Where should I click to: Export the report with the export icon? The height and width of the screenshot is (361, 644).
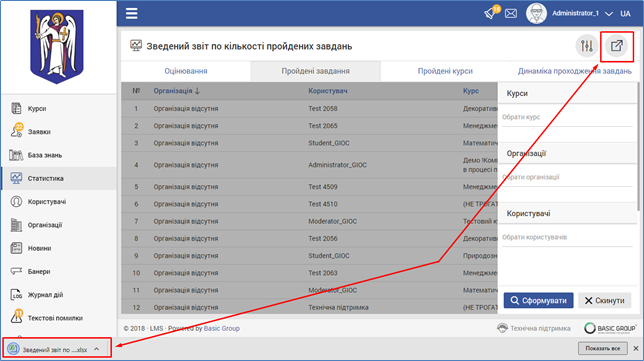tap(616, 46)
